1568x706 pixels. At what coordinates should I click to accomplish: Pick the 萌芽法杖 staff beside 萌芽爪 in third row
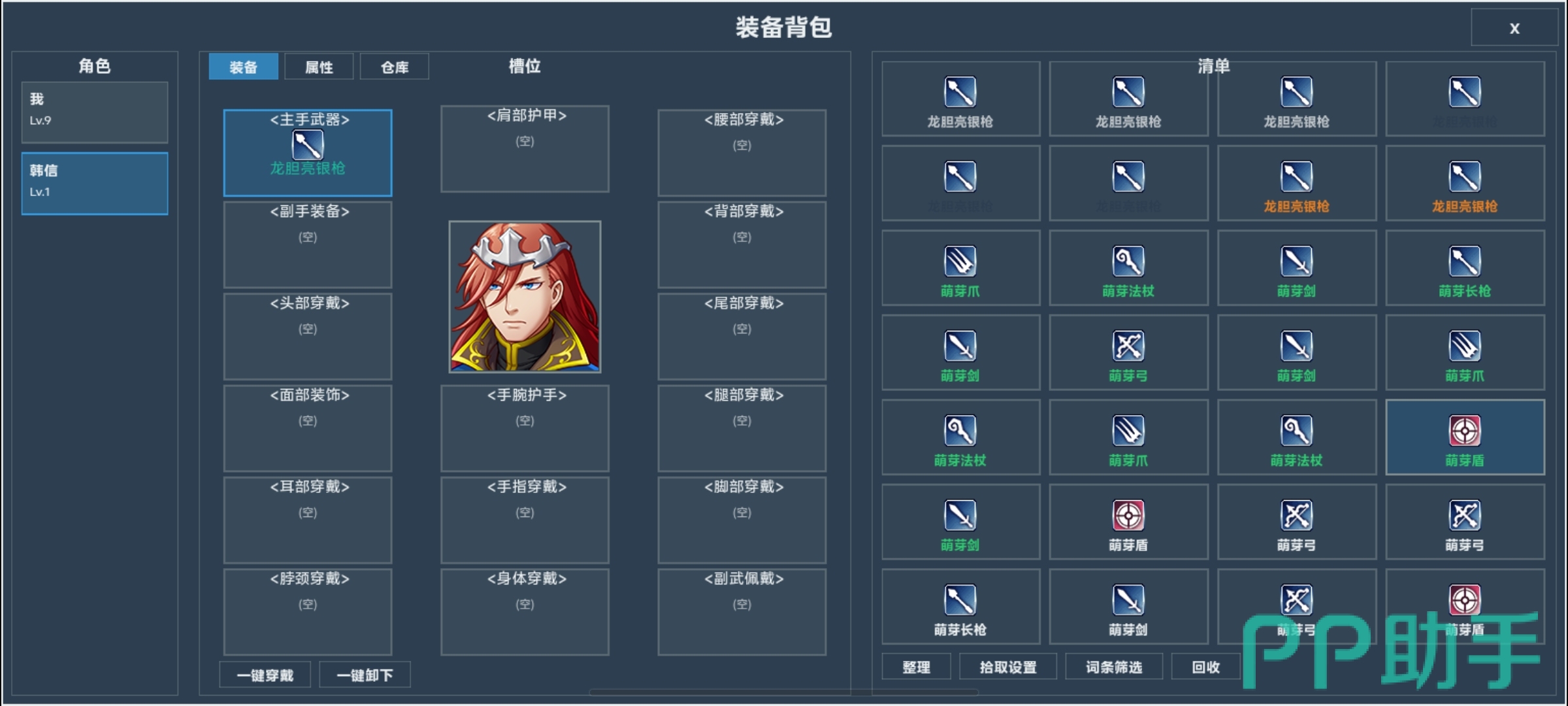tap(1128, 268)
